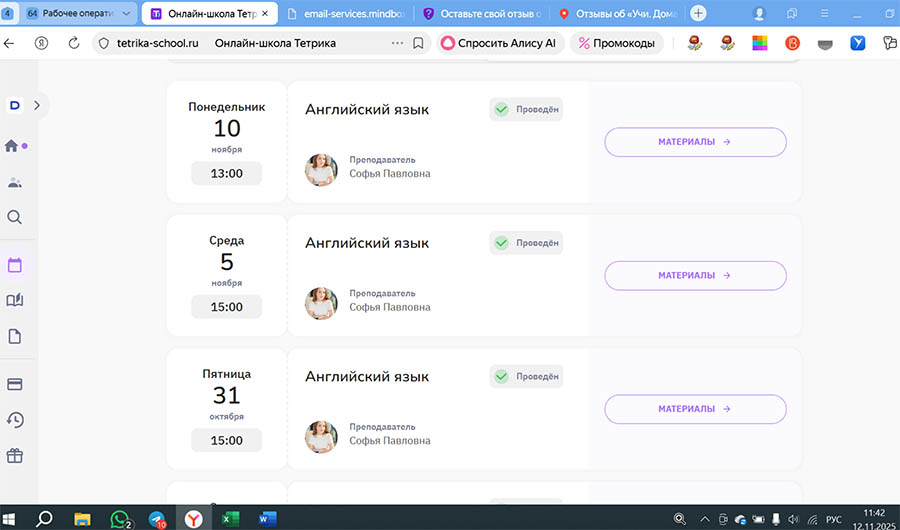Open the teachers people icon in sidebar

tap(15, 182)
